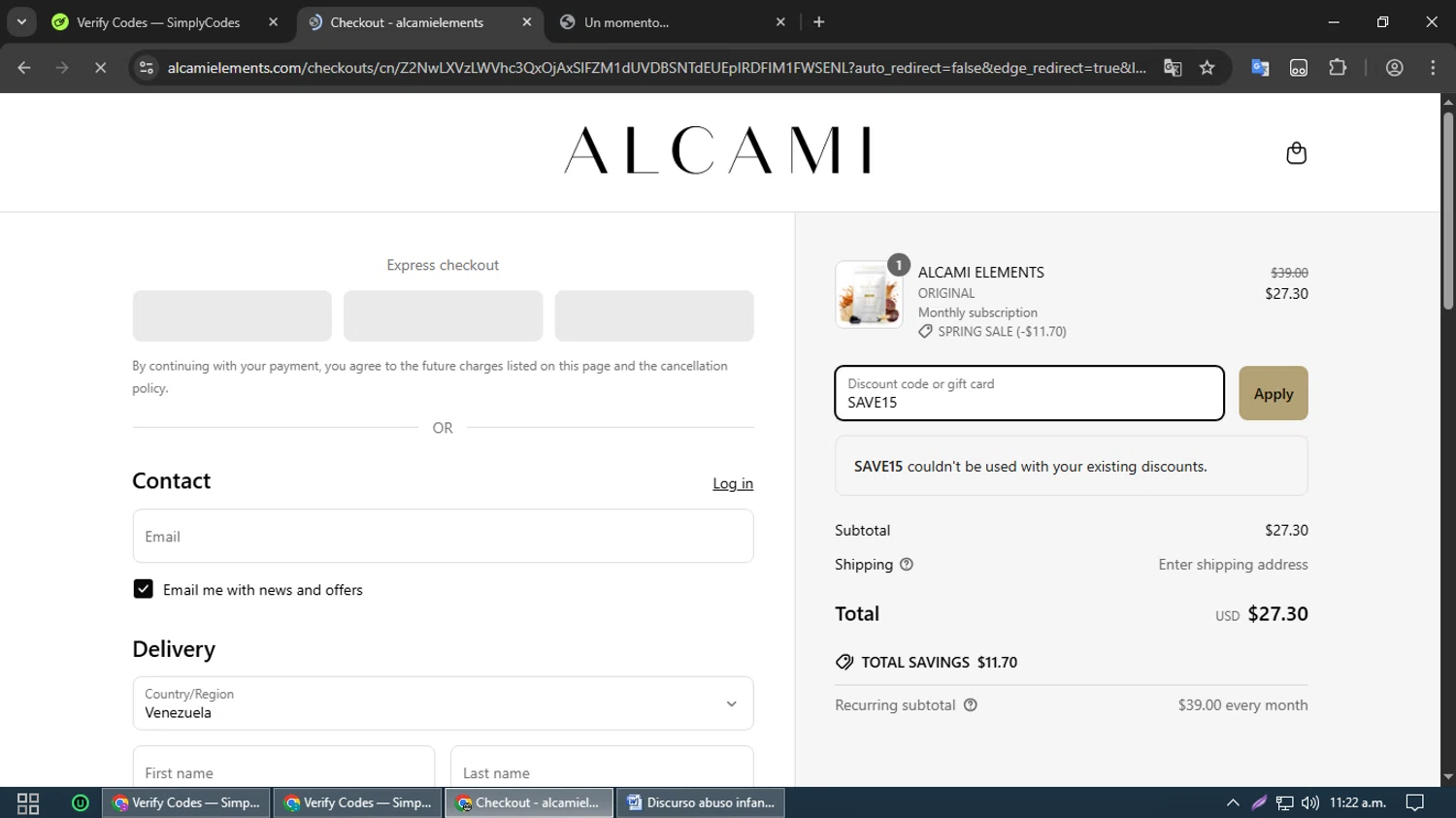Open the tab search dropdown arrow

point(21,22)
